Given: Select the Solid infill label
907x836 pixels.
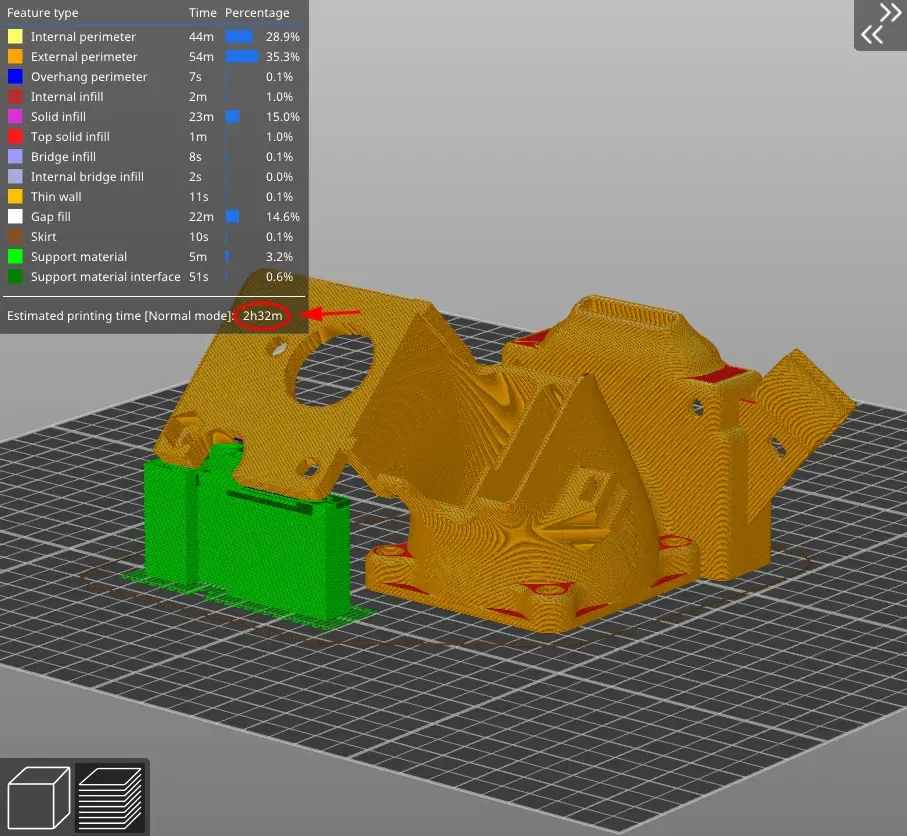Looking at the screenshot, I should point(58,116).
